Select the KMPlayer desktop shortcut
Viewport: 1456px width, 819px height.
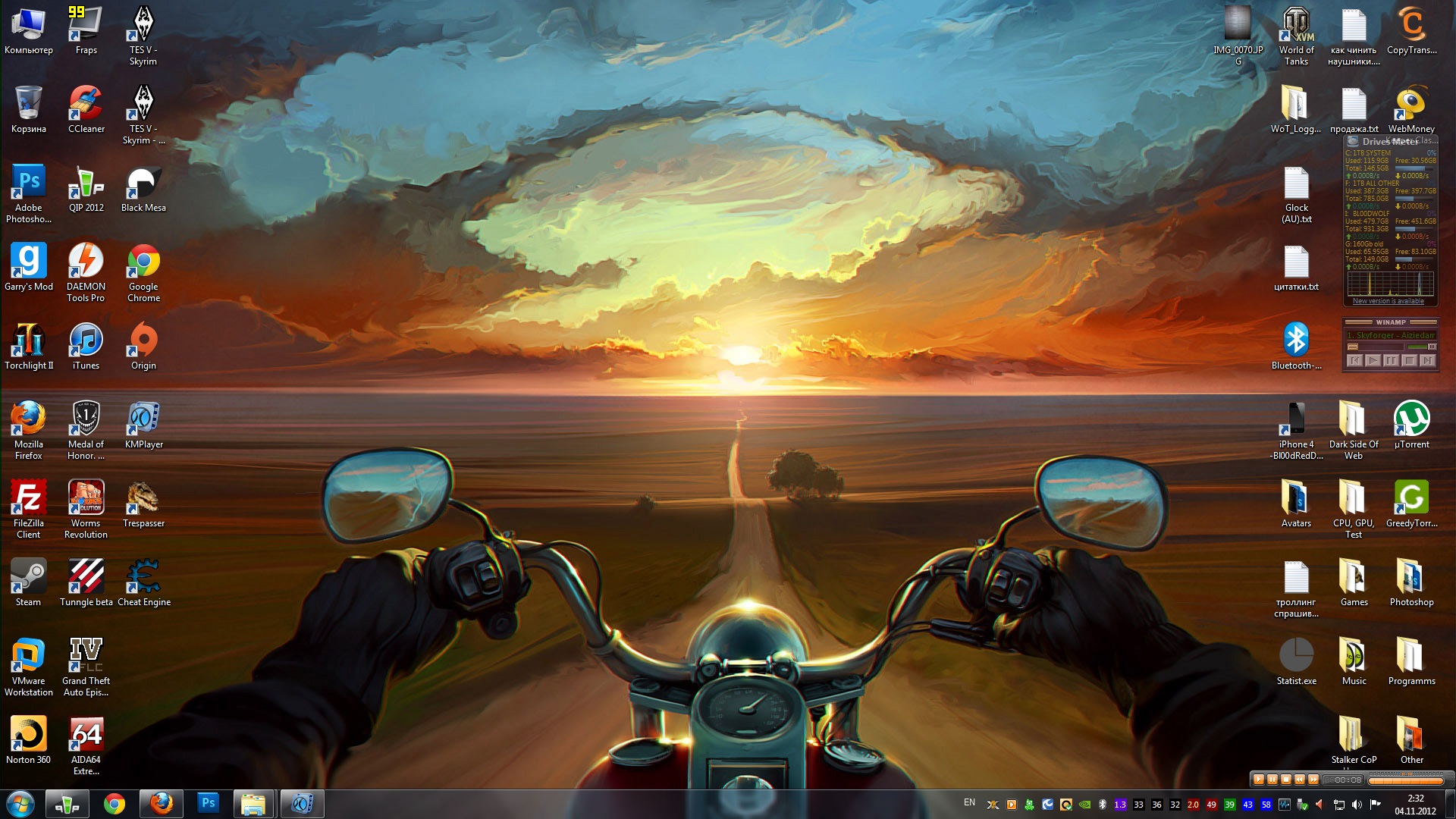click(143, 425)
